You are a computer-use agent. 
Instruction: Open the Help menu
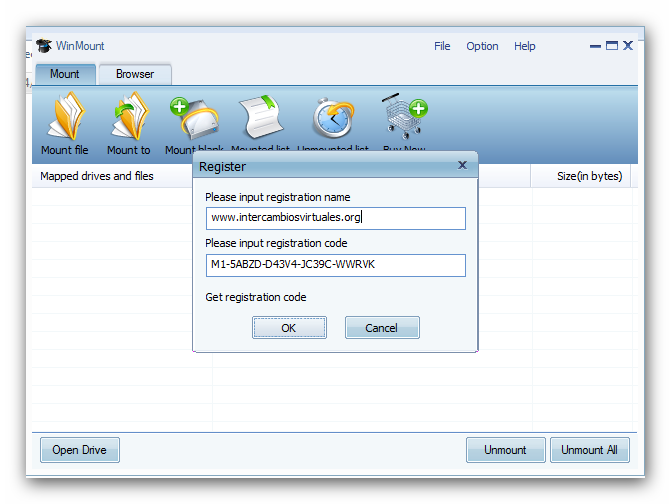(x=525, y=46)
